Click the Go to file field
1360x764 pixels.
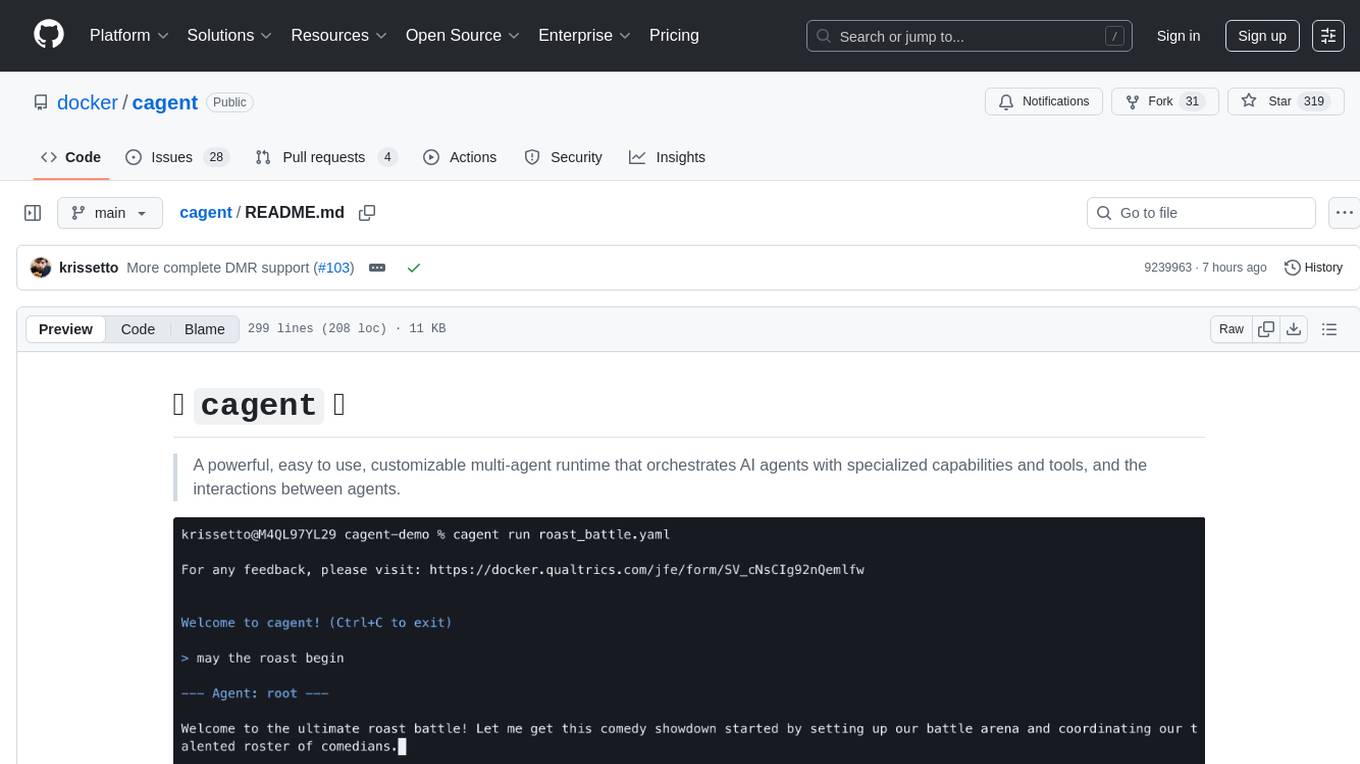pos(1201,213)
